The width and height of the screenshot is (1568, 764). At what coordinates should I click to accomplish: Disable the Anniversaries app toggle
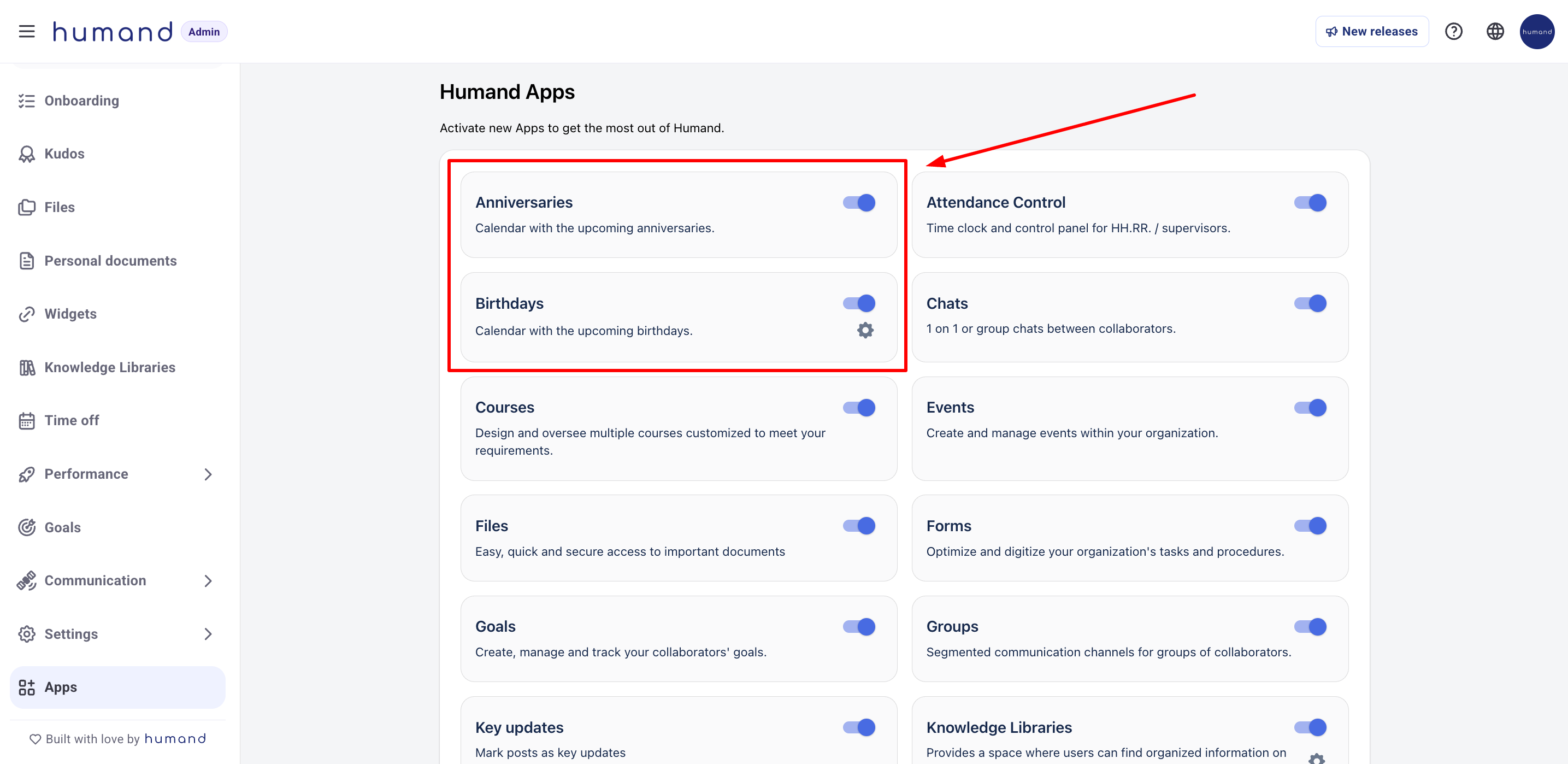(x=859, y=203)
